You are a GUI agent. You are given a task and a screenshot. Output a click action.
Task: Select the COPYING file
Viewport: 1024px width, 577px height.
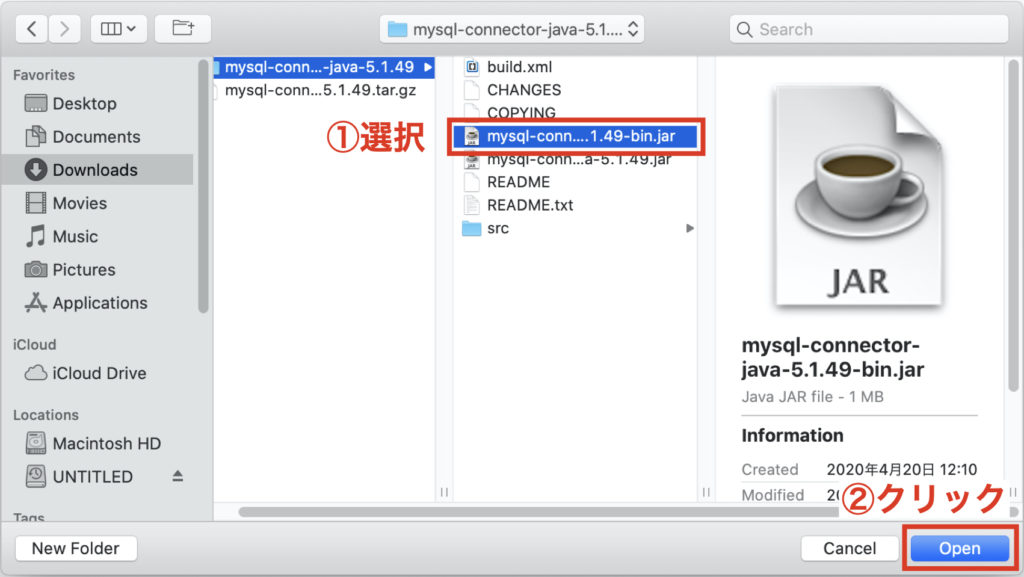[x=575, y=112]
